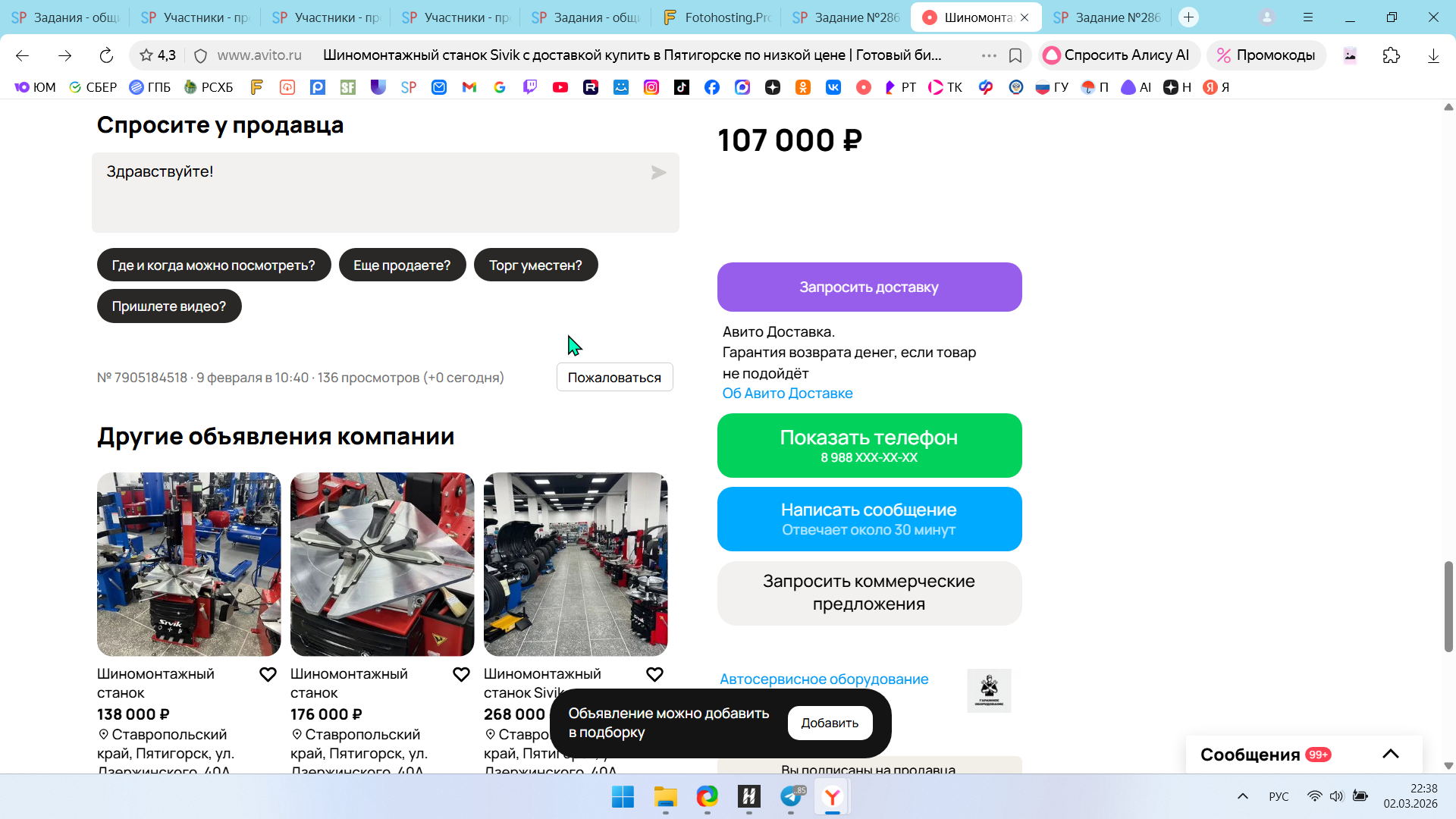Click the page vertical scrollbar thumb
The image size is (1456, 819).
pyautogui.click(x=1448, y=607)
